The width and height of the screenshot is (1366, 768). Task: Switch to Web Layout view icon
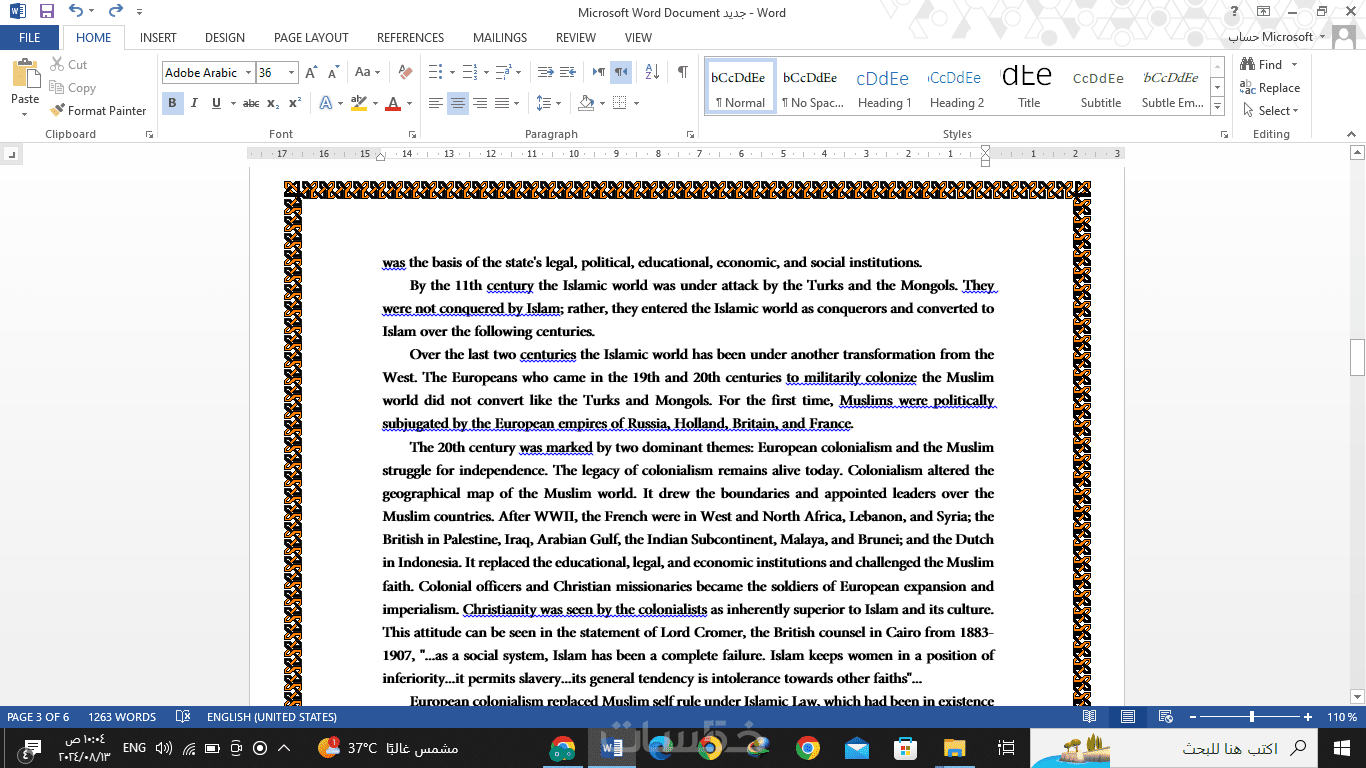point(1165,717)
